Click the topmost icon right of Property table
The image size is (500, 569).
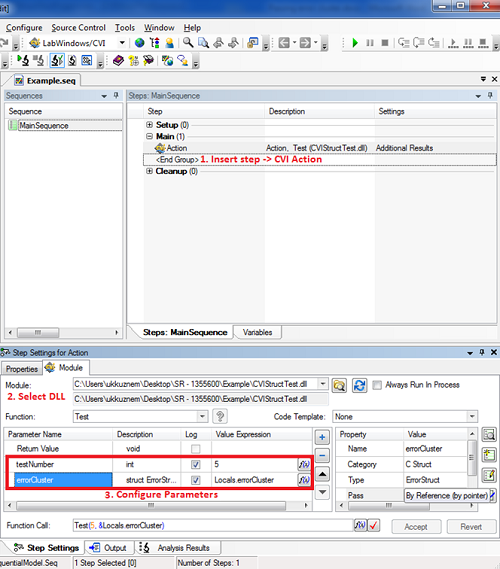tap(489, 434)
